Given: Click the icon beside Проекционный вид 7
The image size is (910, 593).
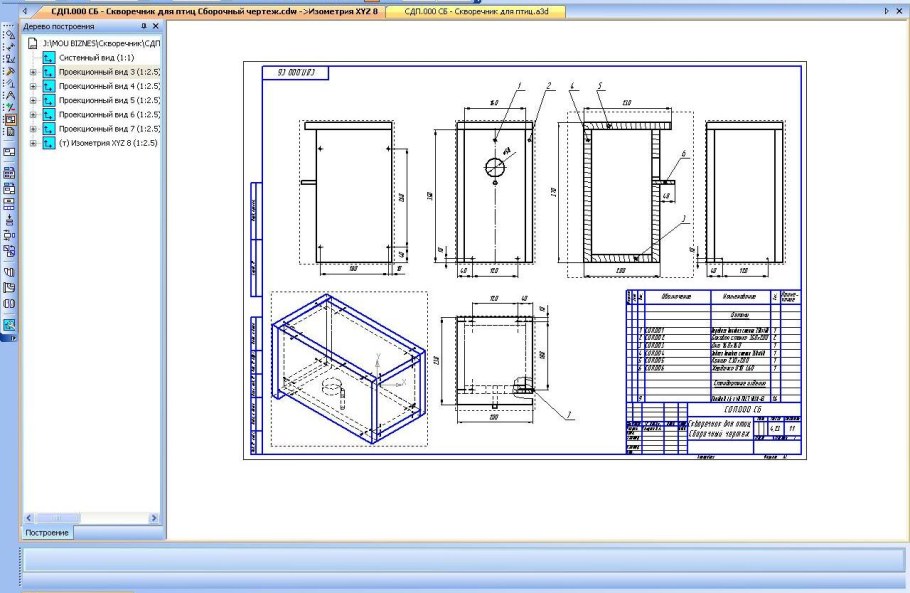Looking at the screenshot, I should pos(49,129).
